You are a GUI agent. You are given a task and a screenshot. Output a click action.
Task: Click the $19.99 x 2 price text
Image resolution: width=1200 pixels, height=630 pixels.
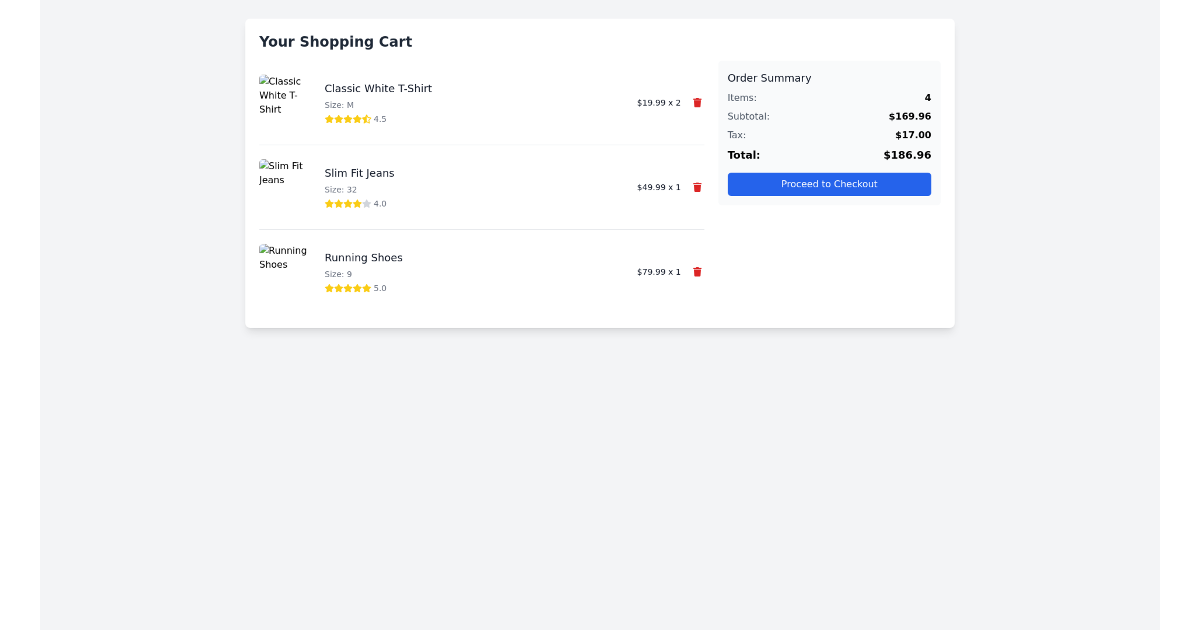coord(658,102)
